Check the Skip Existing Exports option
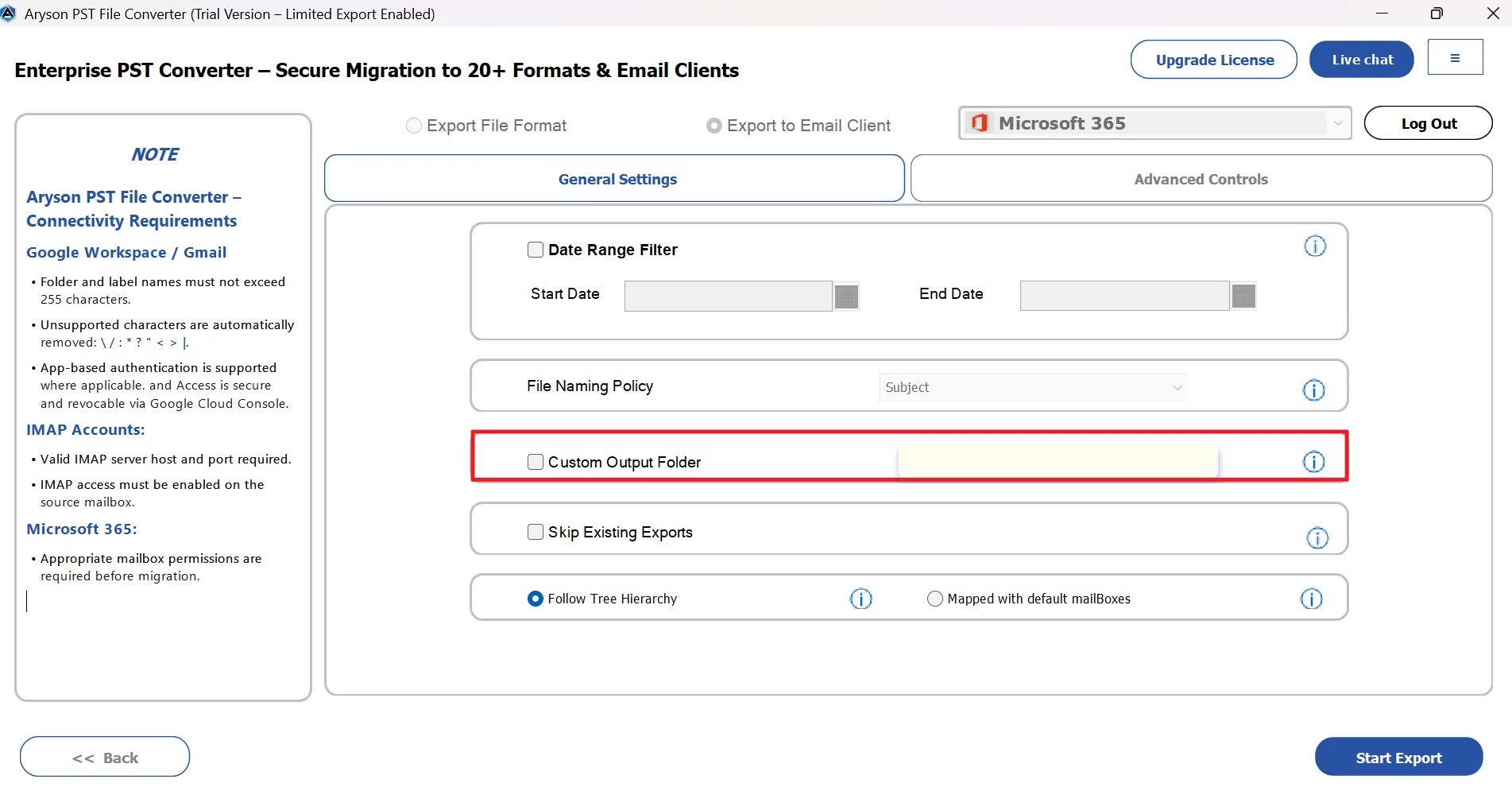 (536, 532)
